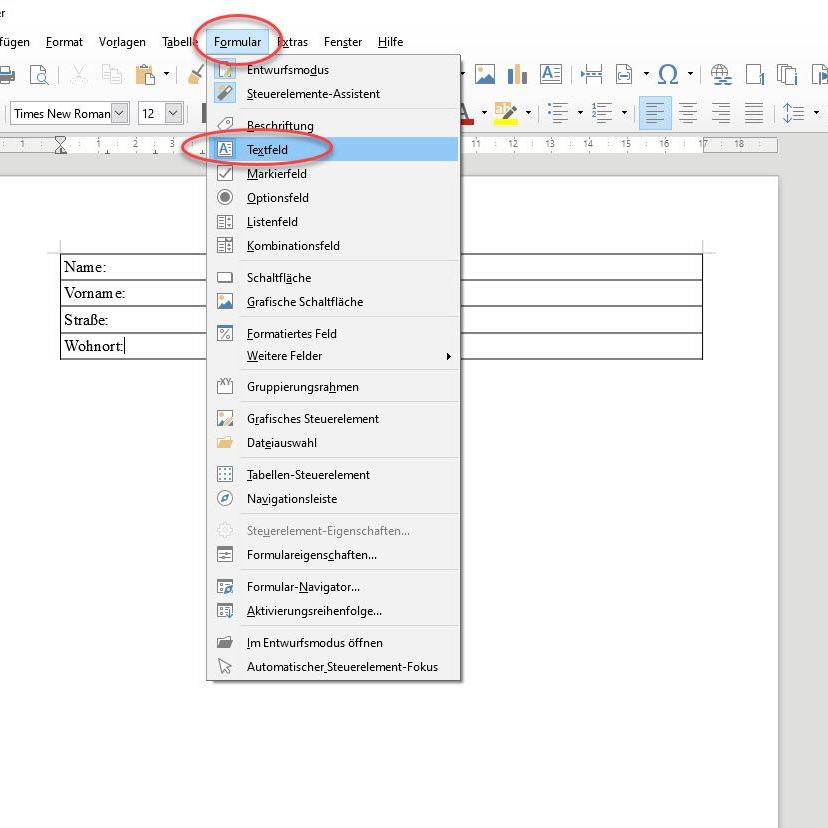
Task: Choose Navigationsleiste from the Formular menu
Action: (333, 498)
